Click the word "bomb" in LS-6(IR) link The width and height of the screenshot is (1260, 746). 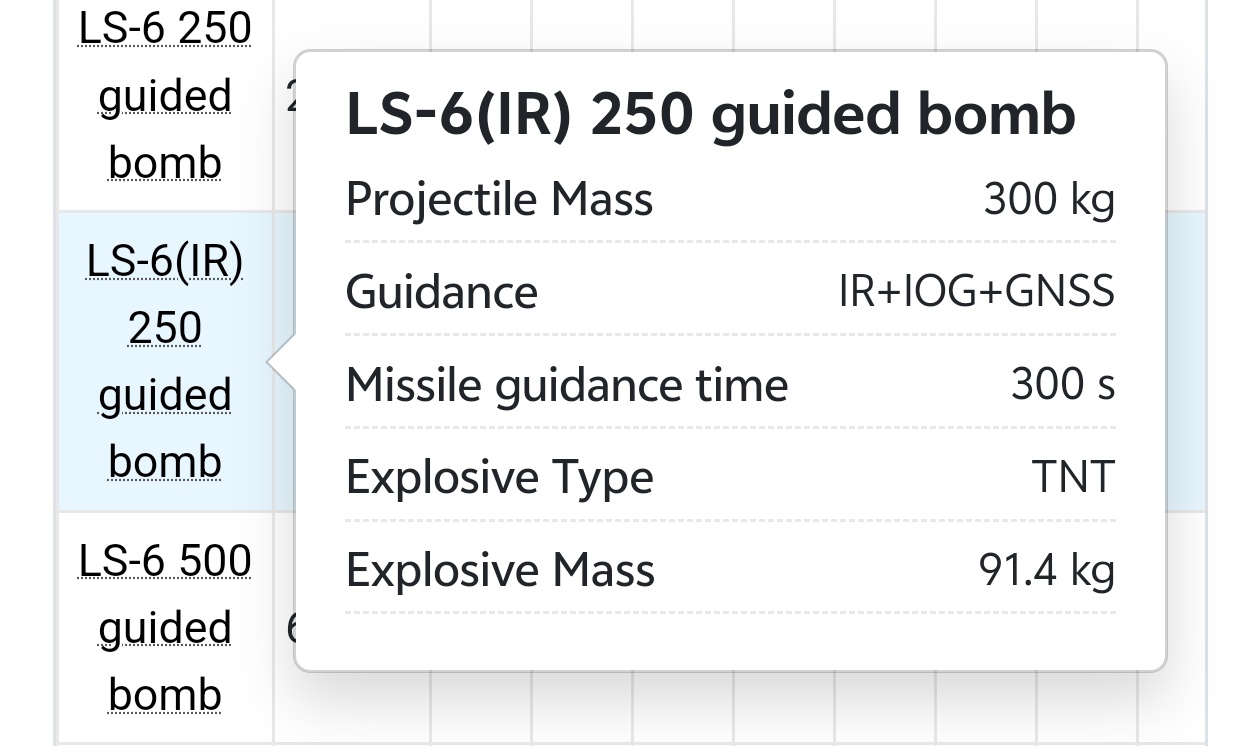[165, 462]
